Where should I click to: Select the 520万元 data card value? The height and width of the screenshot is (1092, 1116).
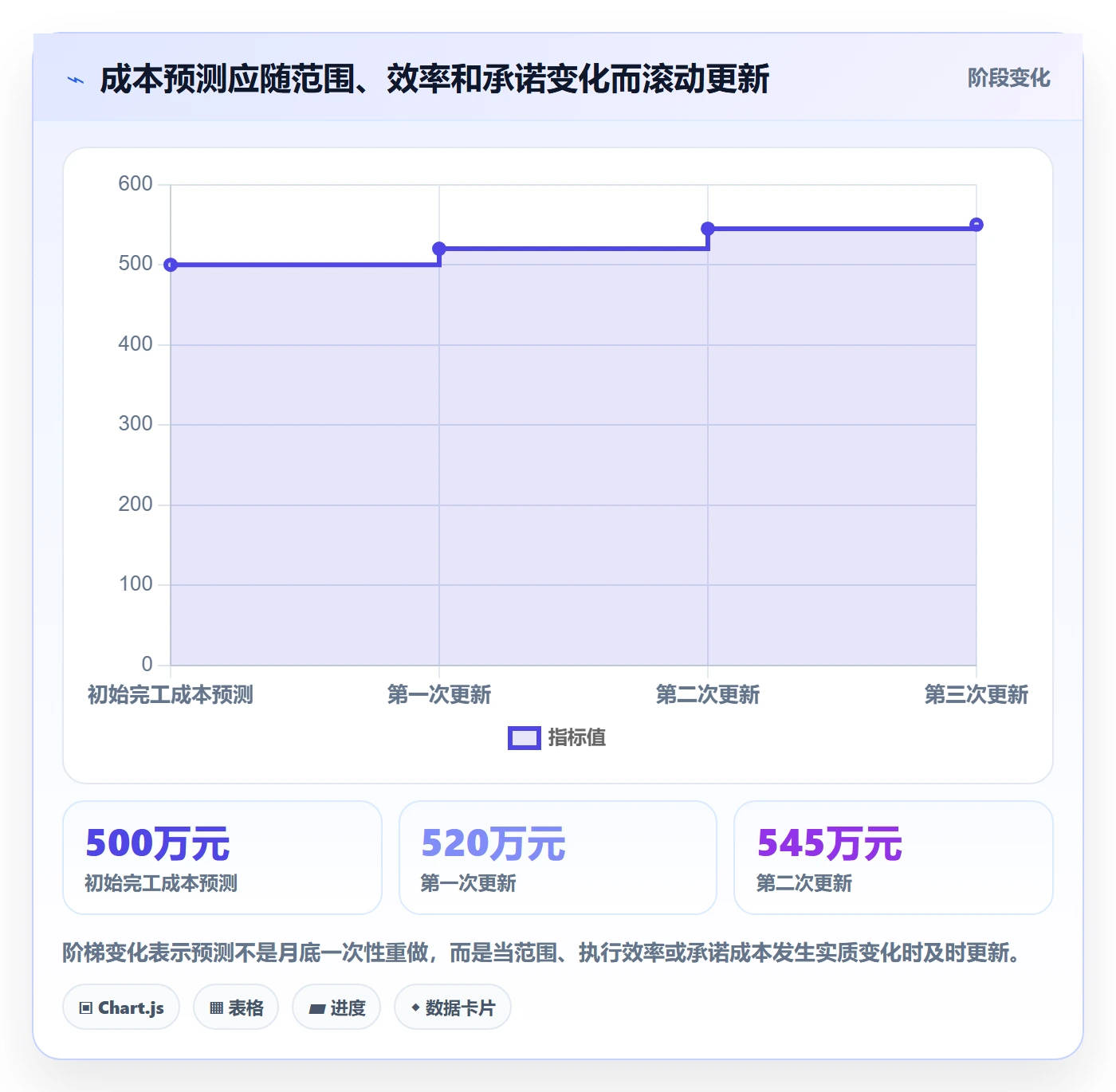tap(493, 843)
